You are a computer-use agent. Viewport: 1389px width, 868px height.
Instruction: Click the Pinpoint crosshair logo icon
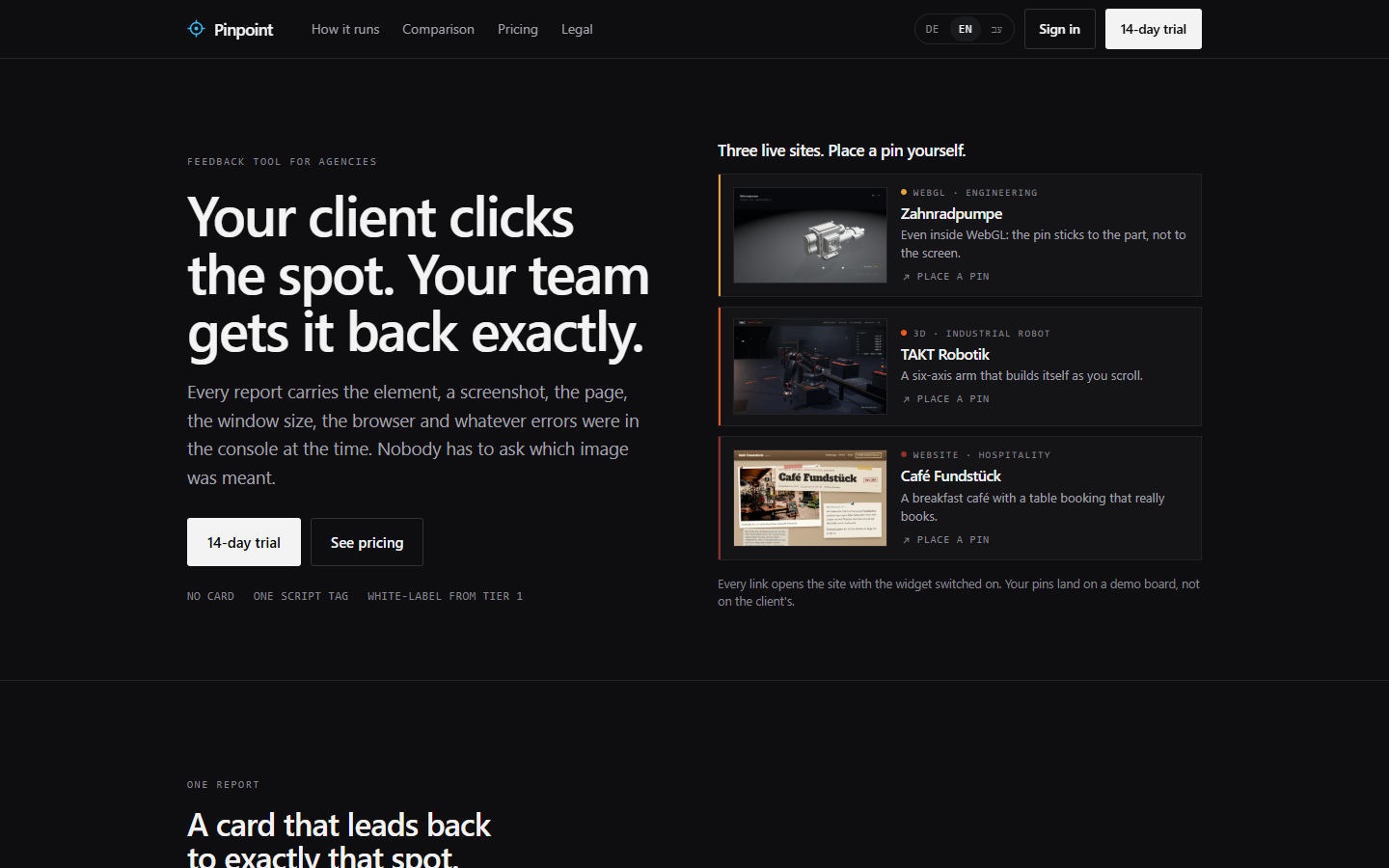click(196, 29)
